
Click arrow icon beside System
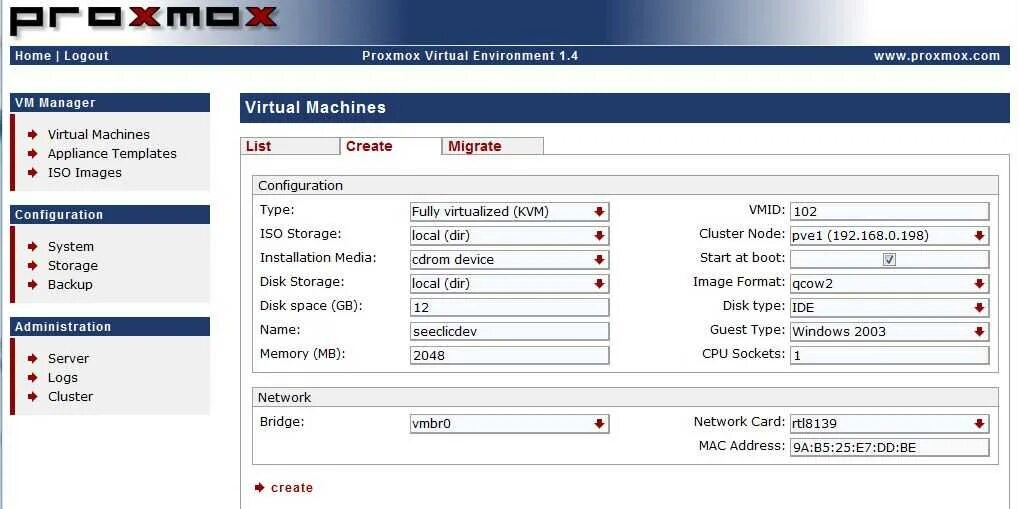(x=33, y=247)
